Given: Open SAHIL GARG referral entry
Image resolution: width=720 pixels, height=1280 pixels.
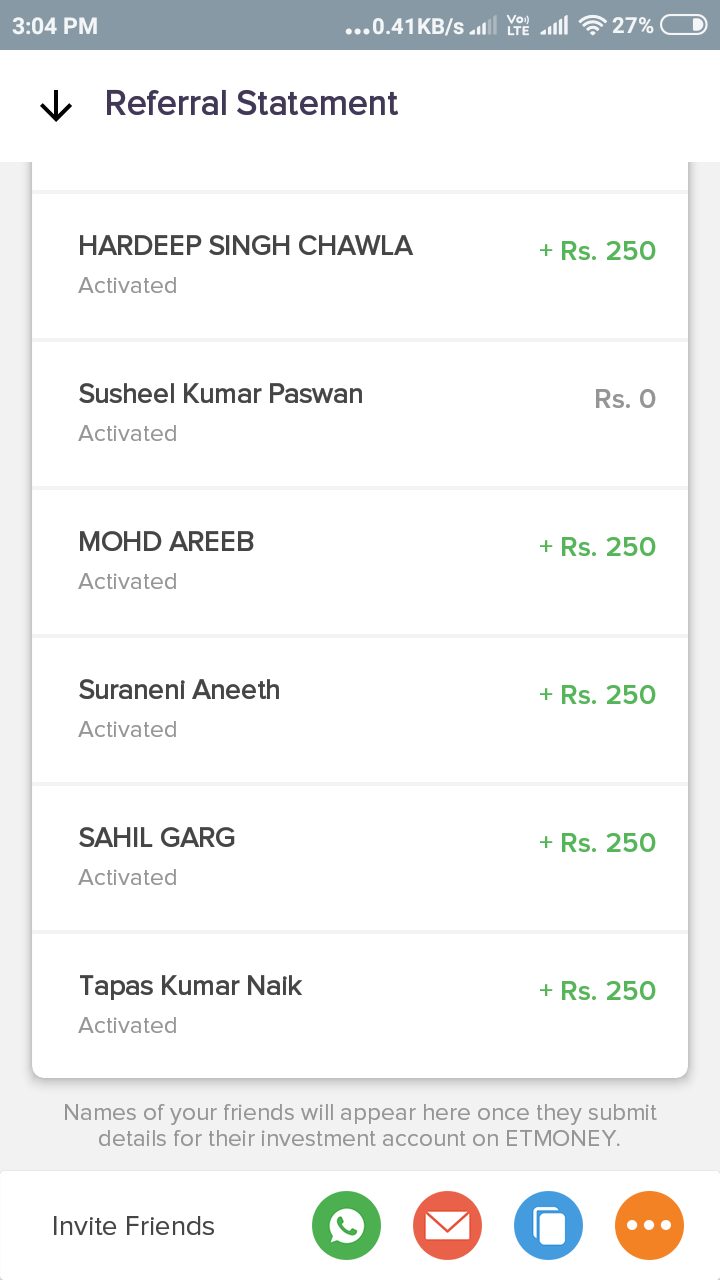Looking at the screenshot, I should pyautogui.click(x=360, y=857).
